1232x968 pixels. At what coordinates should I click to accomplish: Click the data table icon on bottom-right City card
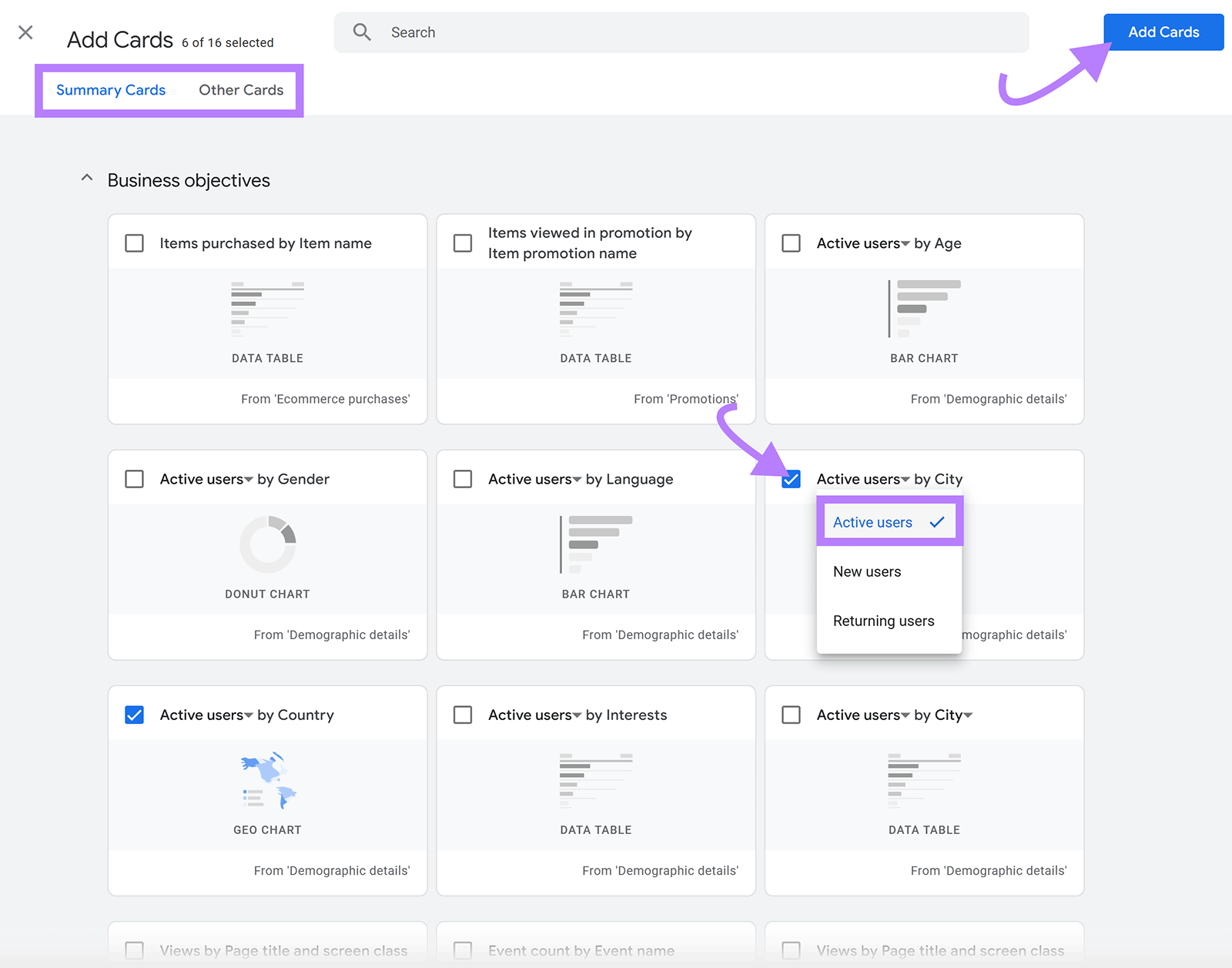pos(924,780)
